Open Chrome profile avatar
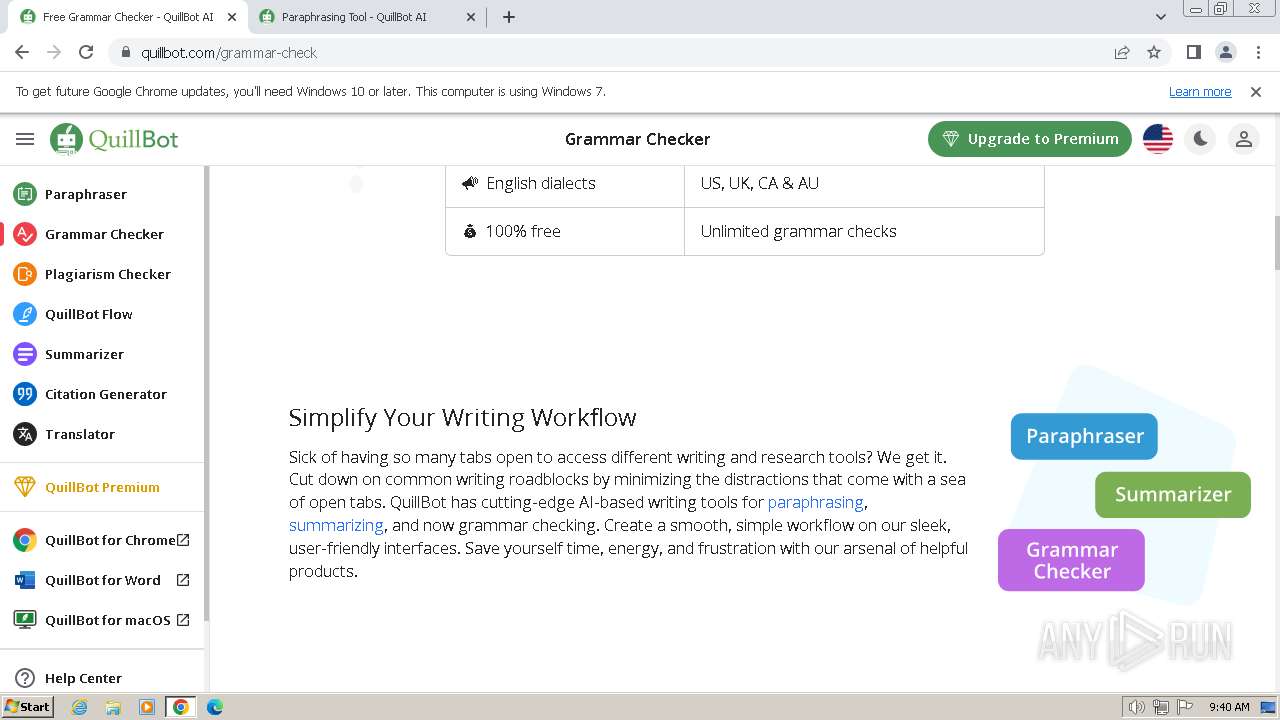Image resolution: width=1280 pixels, height=720 pixels. (x=1226, y=53)
